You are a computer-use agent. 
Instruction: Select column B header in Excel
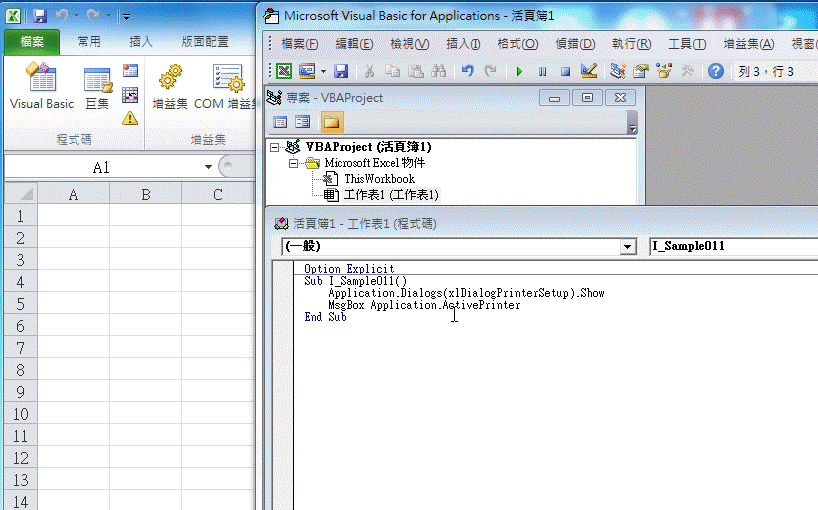tap(146, 195)
